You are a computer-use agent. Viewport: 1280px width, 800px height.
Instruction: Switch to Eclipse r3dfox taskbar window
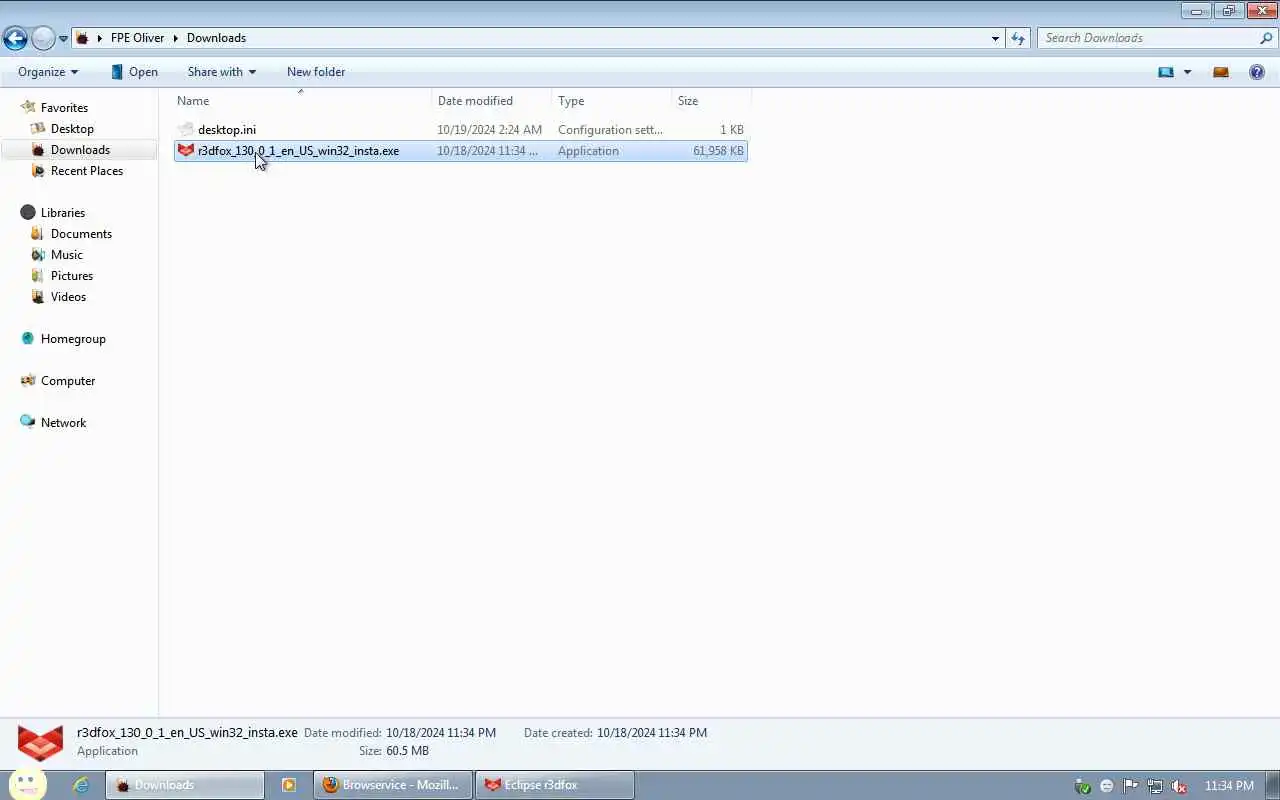tap(555, 785)
